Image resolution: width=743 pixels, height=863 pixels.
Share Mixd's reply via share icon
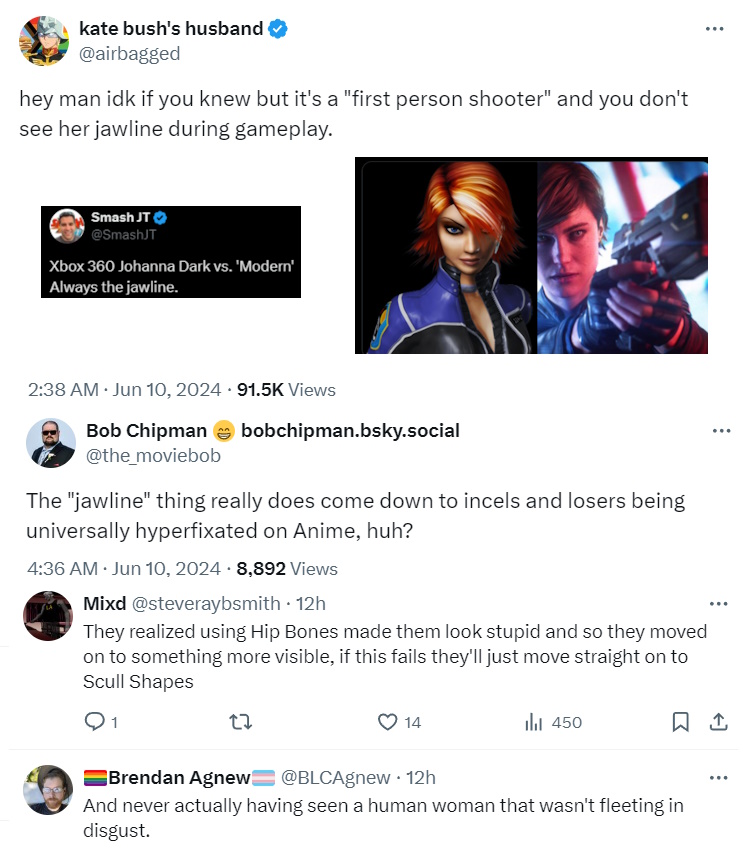[x=717, y=722]
